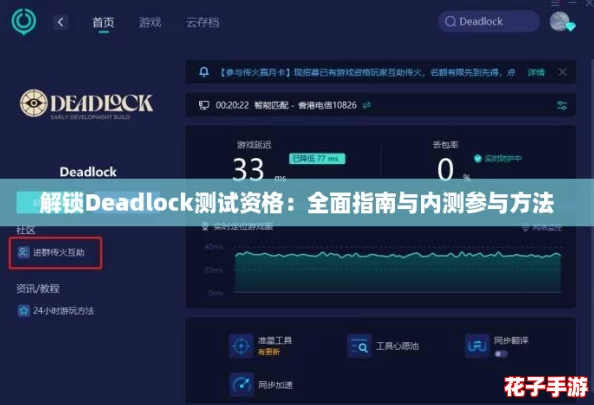
Task: Click the star icon beside 24小时游玩方法
Action: click(23, 311)
